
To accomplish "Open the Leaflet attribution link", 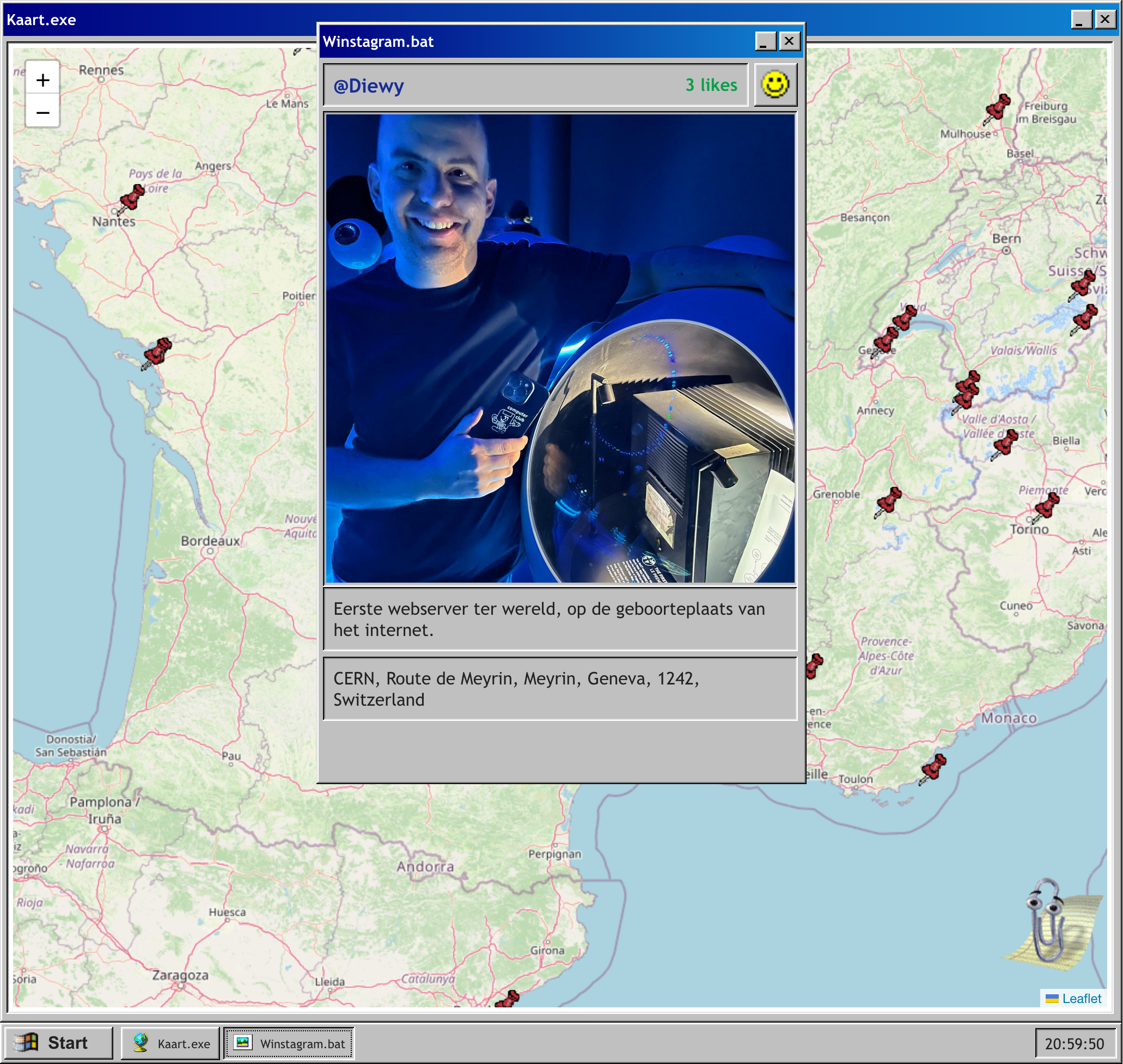I will pos(1081,998).
